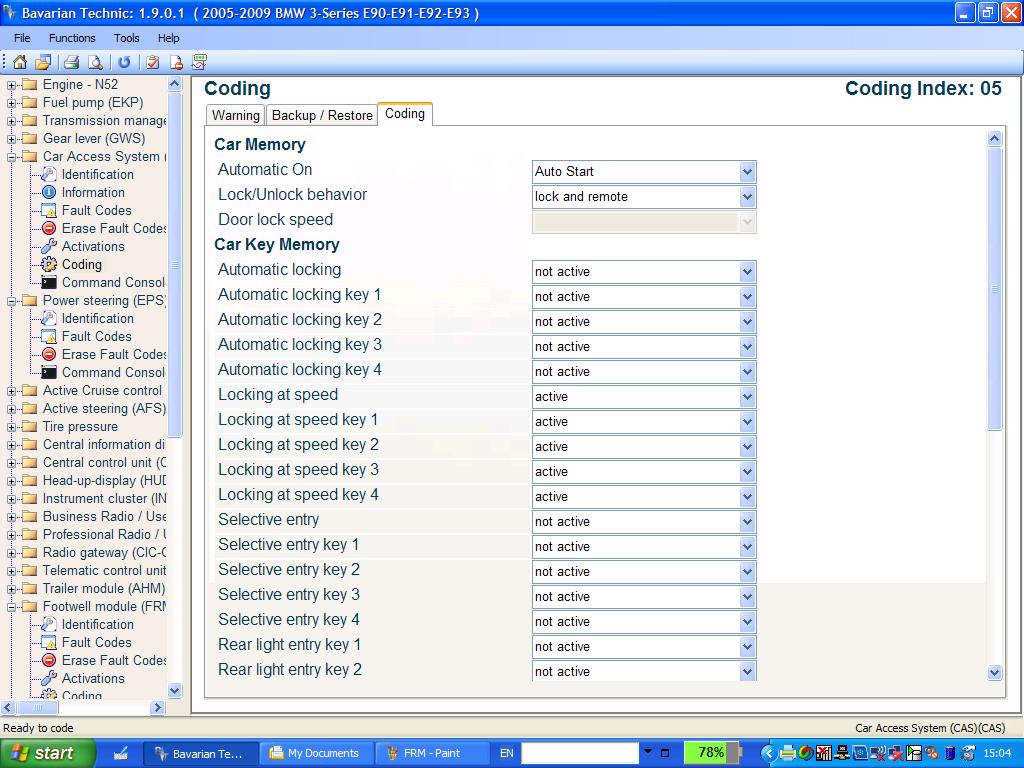Switch to My Documents taskbar window
Viewport: 1024px width, 768px height.
tap(316, 753)
